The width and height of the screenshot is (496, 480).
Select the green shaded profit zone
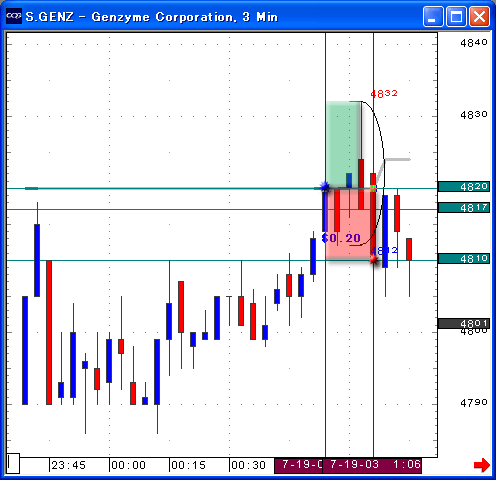[344, 144]
